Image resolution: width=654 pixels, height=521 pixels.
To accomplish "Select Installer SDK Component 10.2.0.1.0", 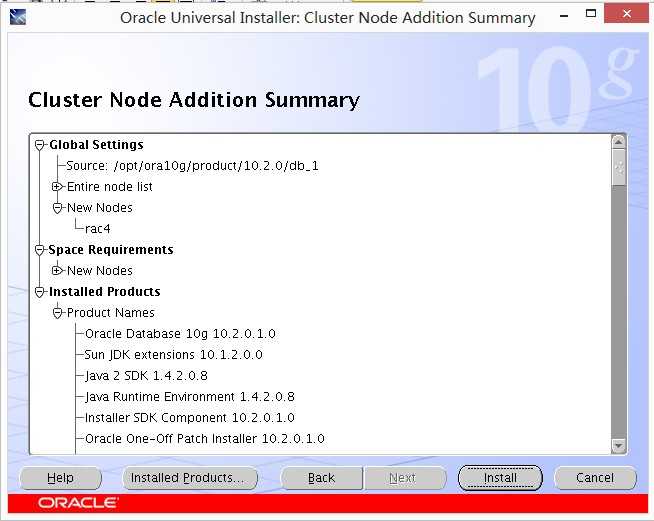I will tap(190, 418).
